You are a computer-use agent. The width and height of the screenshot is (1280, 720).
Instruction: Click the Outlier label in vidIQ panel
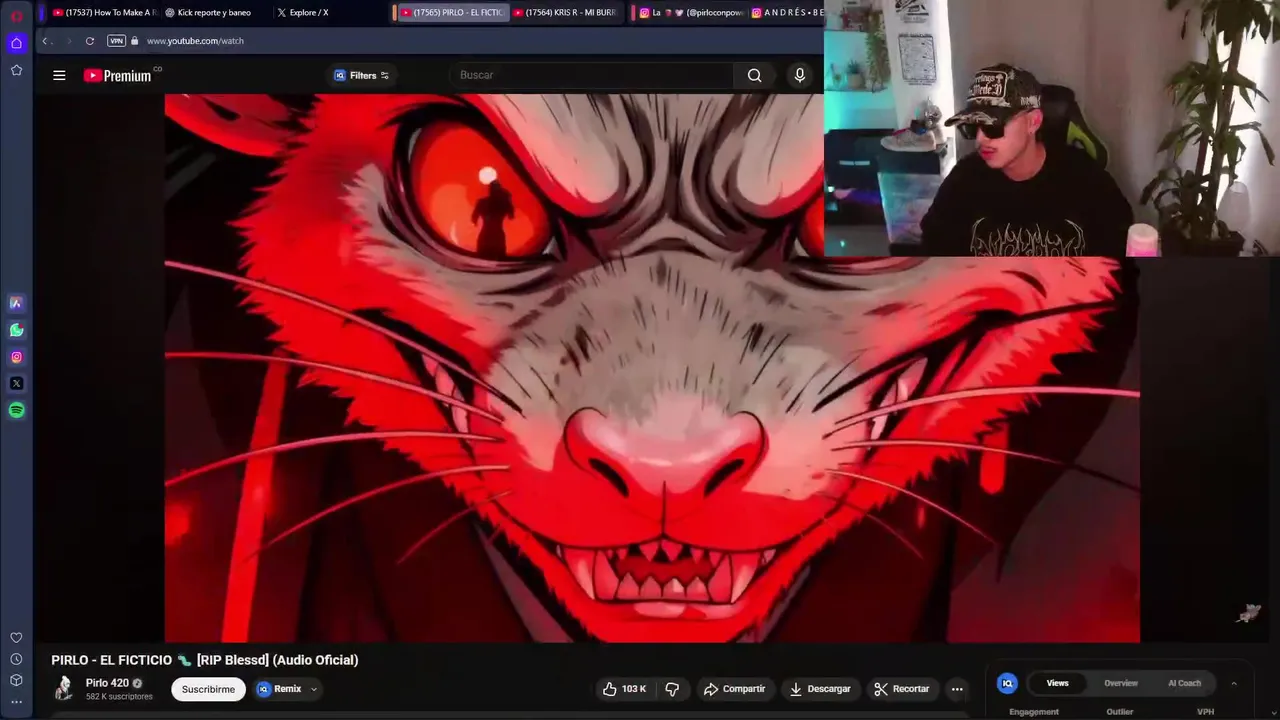click(1120, 712)
